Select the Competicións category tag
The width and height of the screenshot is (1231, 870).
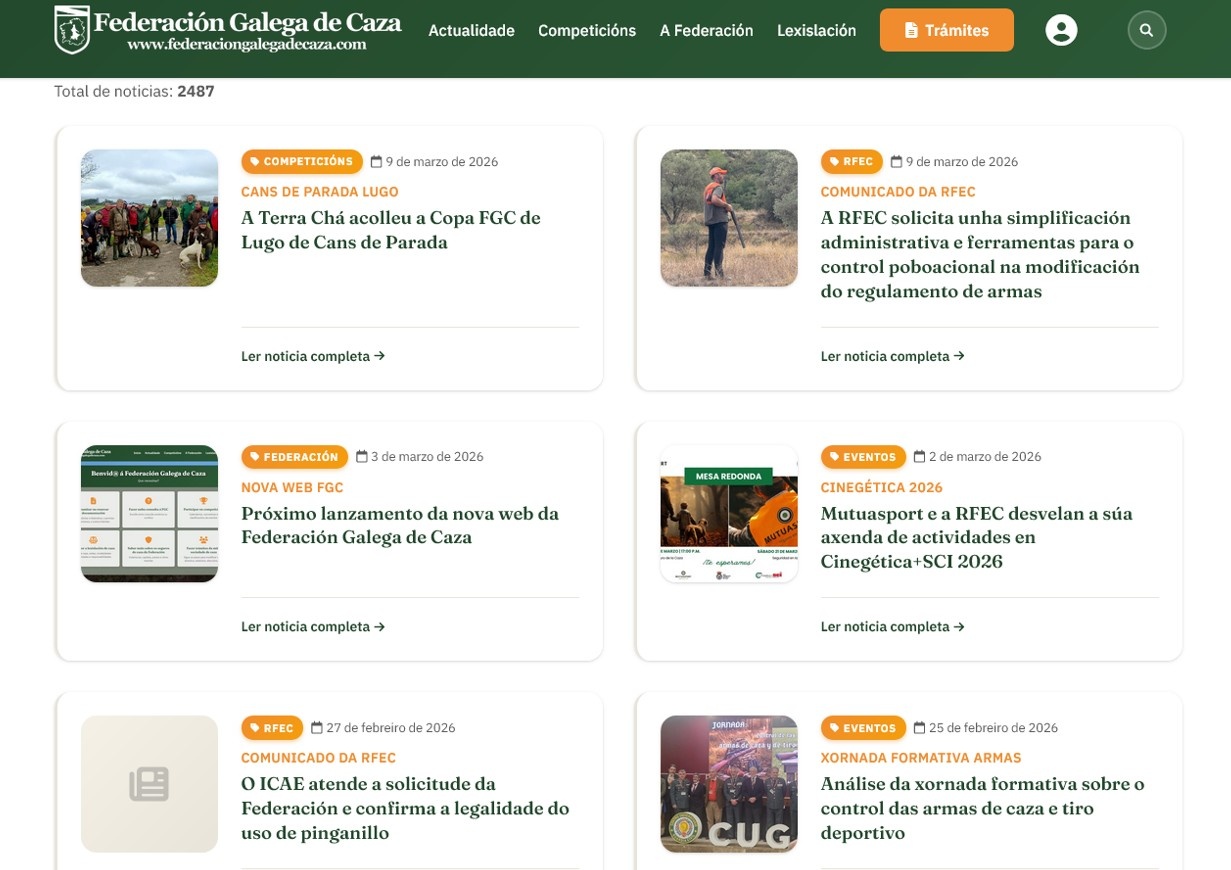[x=301, y=161]
